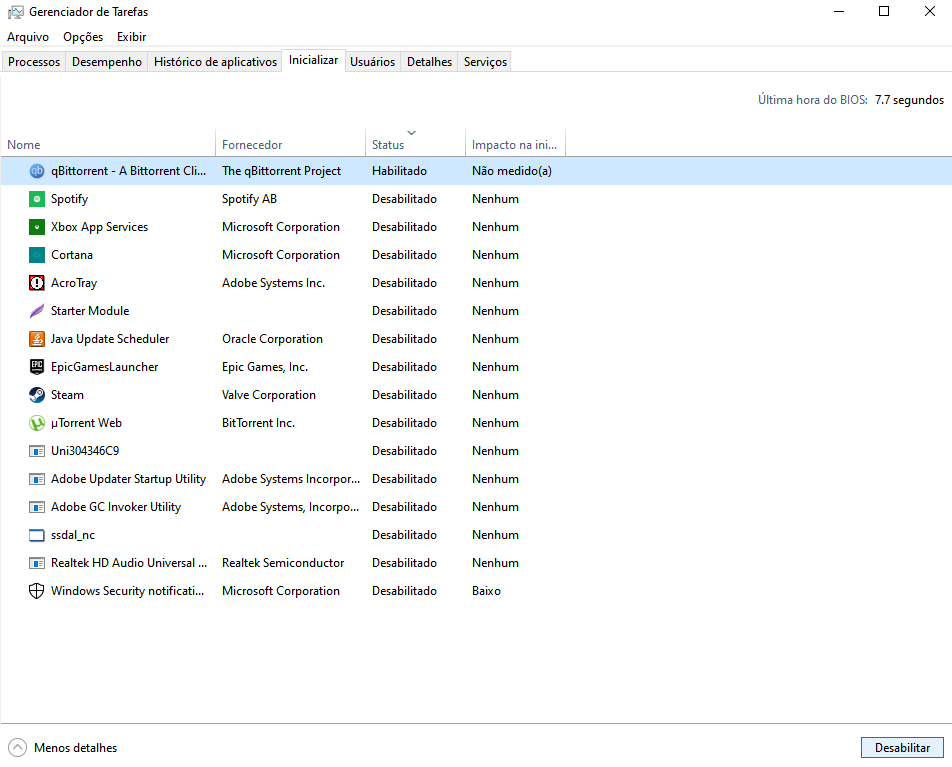Select 'Java Update Scheduler' row name
Screen dimensions: 952x767
[110, 339]
